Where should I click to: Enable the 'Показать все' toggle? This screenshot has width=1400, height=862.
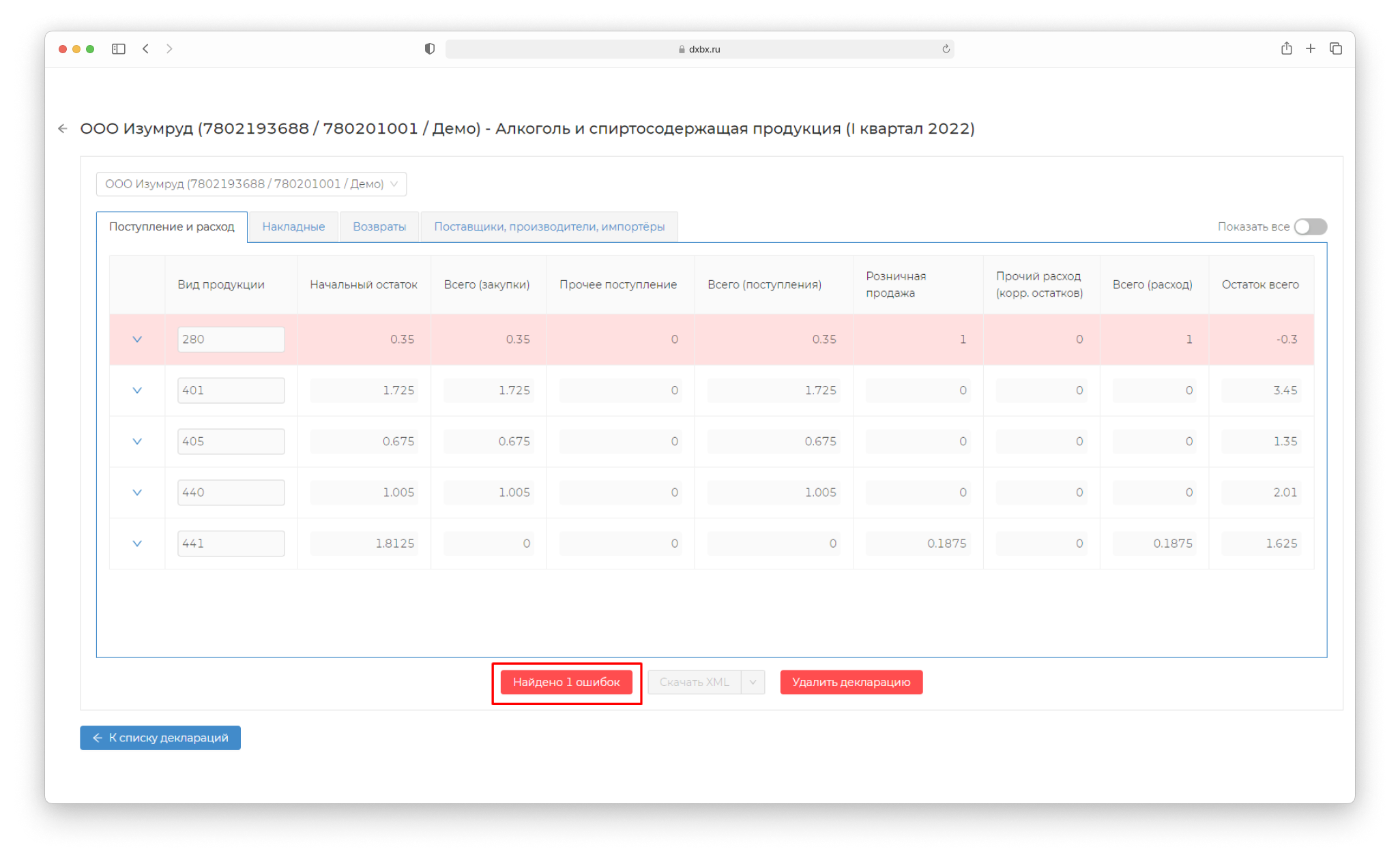click(1310, 226)
